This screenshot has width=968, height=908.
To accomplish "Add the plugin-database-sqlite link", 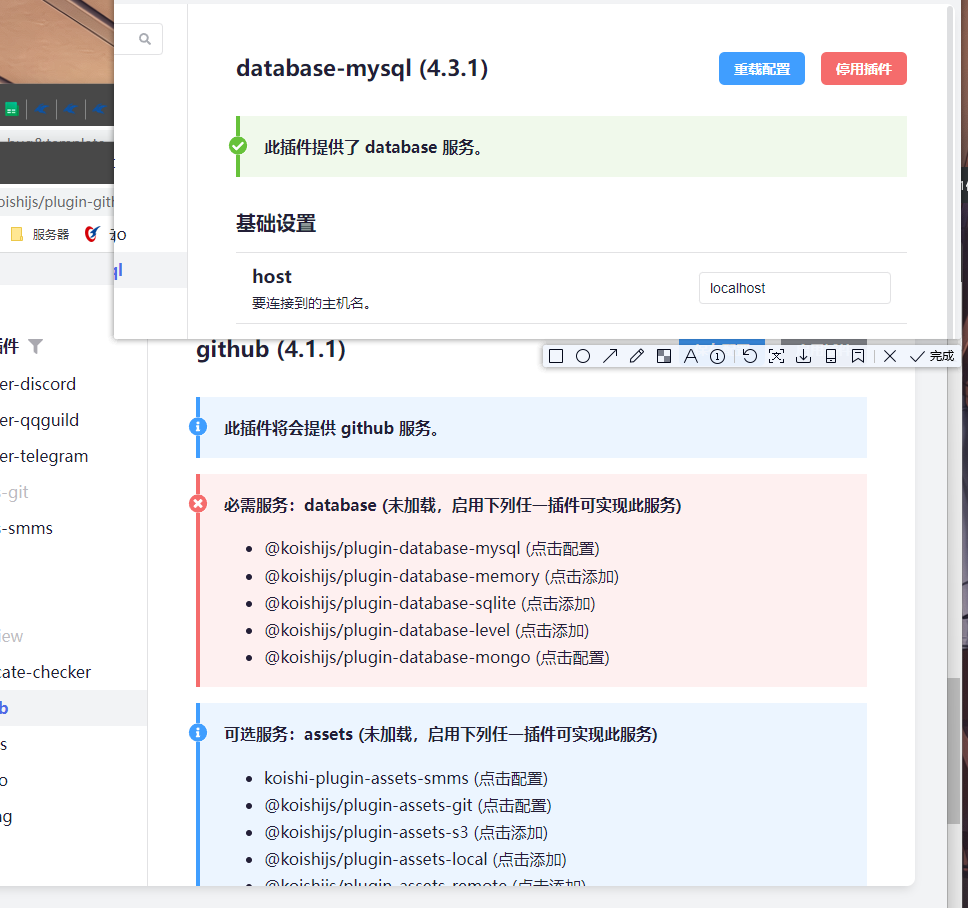I will (x=430, y=604).
